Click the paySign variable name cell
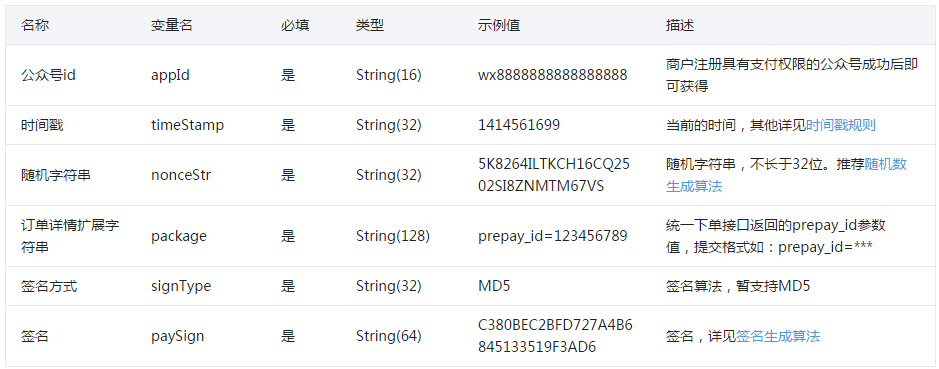Viewport: 939px width, 369px height. point(177,337)
